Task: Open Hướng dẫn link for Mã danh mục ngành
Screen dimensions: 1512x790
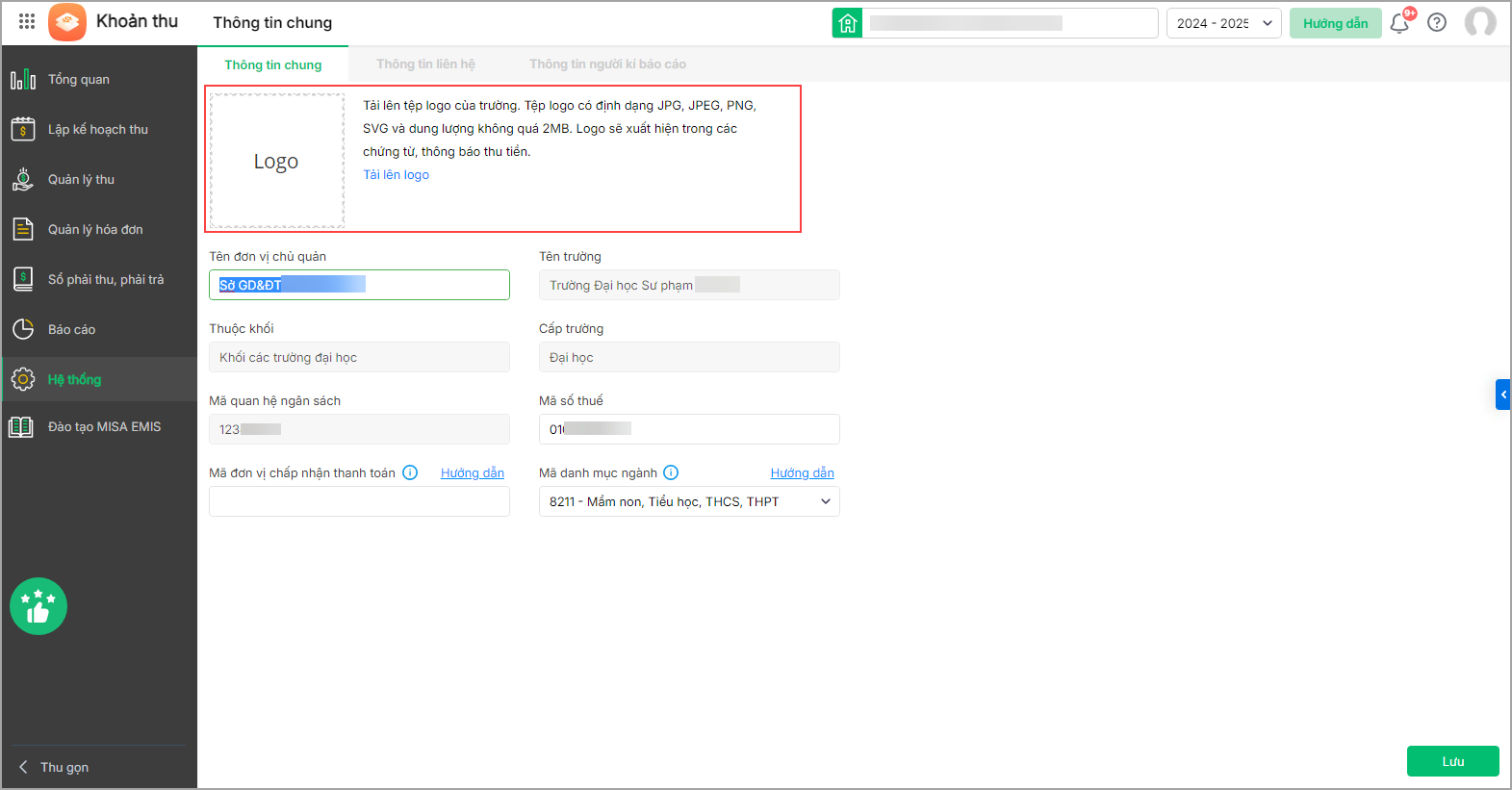Action: point(802,472)
